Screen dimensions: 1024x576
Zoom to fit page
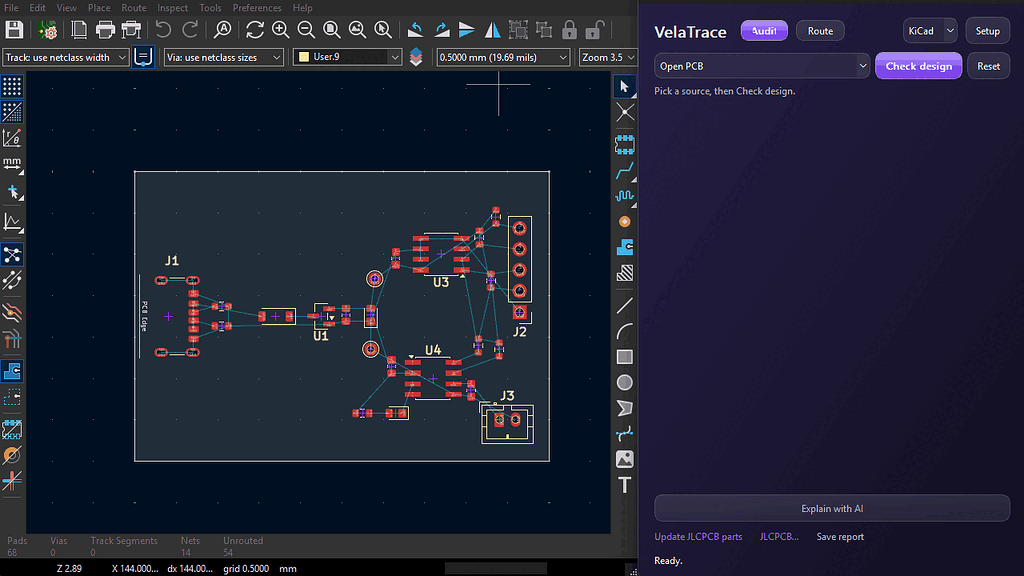[332, 30]
